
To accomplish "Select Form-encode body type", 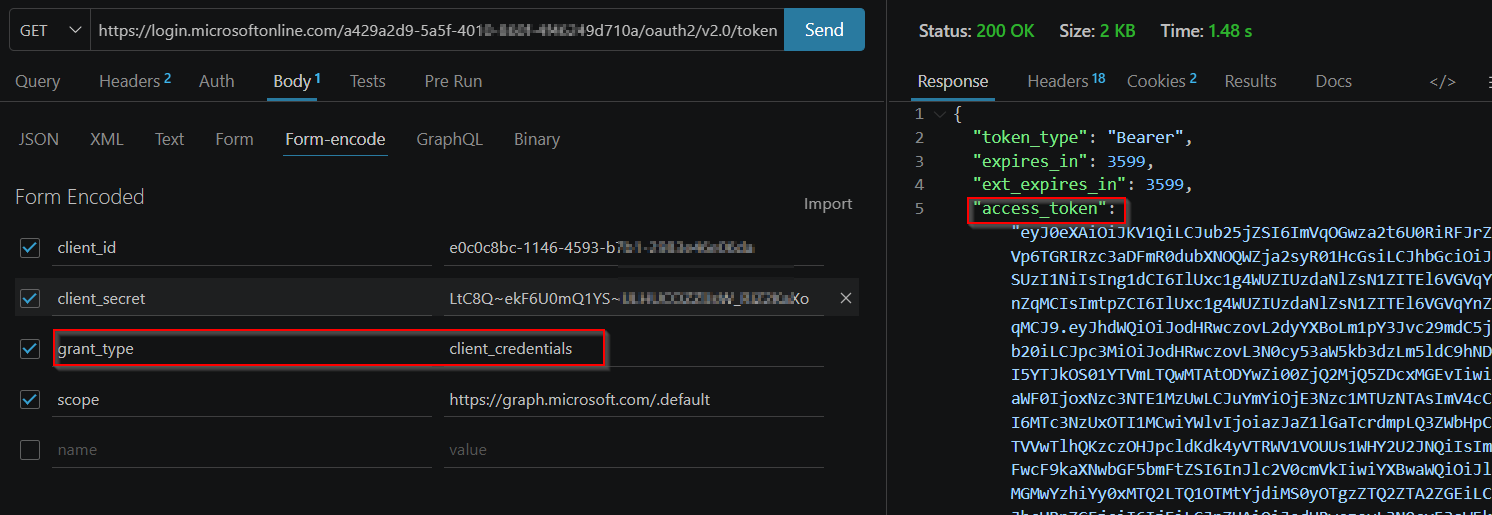I will (x=335, y=139).
